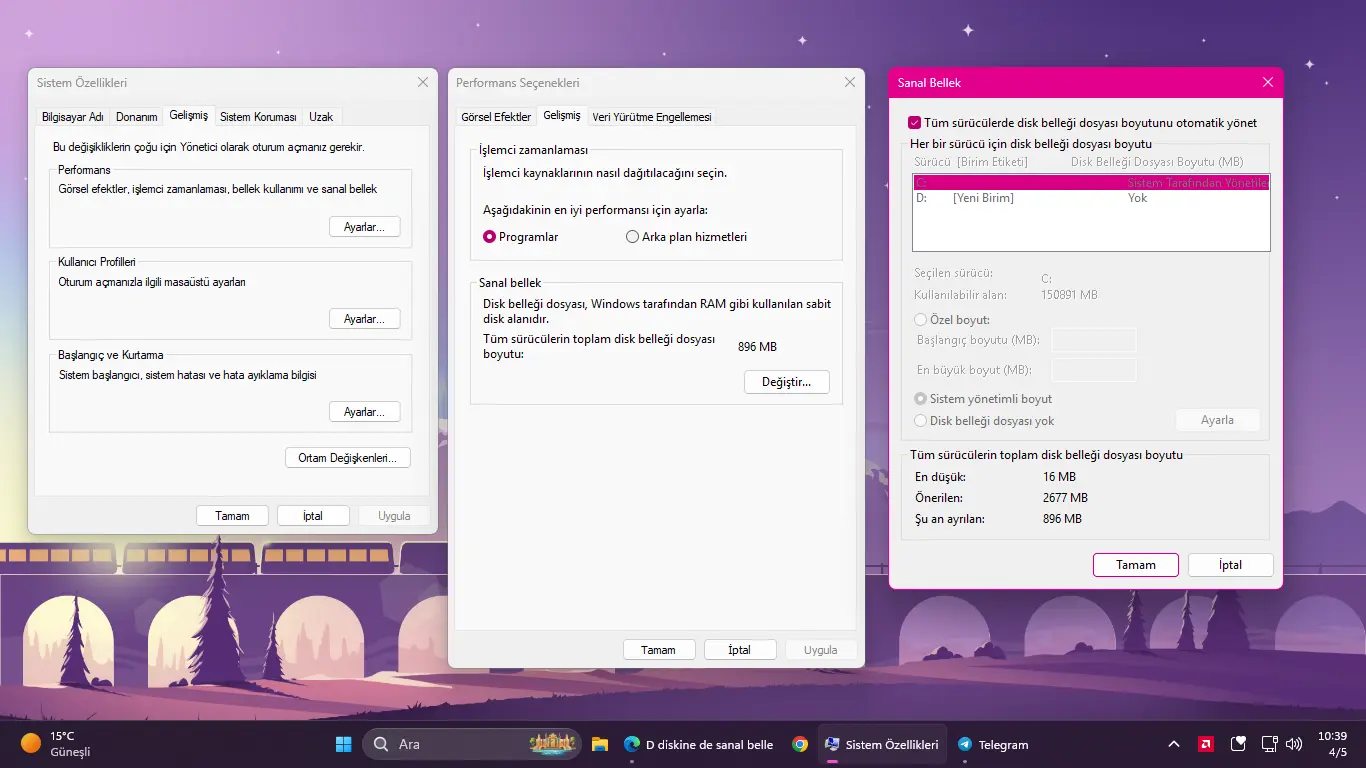Click Başlangıç boyutu (MB) input field

pos(1094,340)
